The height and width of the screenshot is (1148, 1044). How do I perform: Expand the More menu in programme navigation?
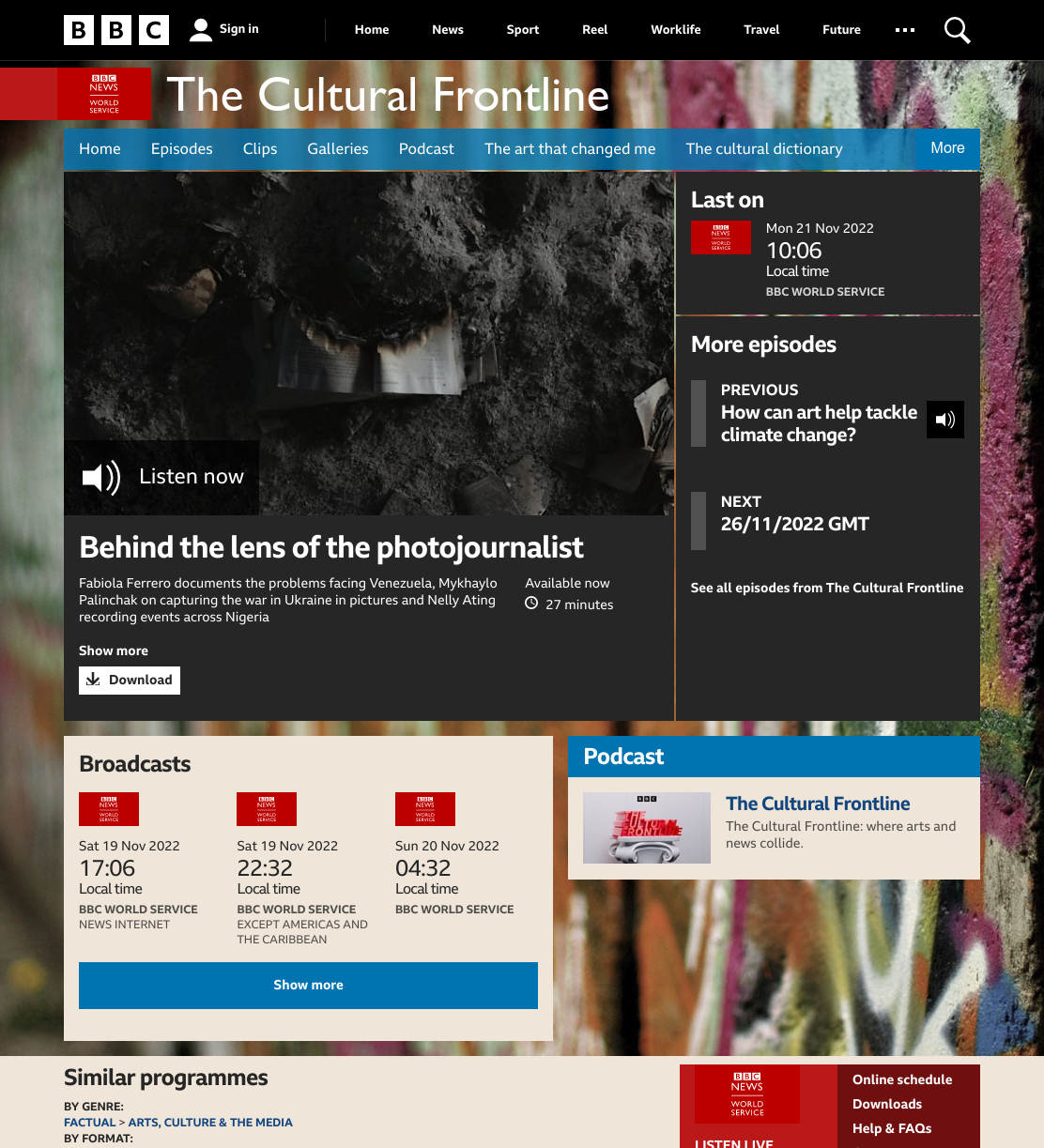(x=947, y=148)
